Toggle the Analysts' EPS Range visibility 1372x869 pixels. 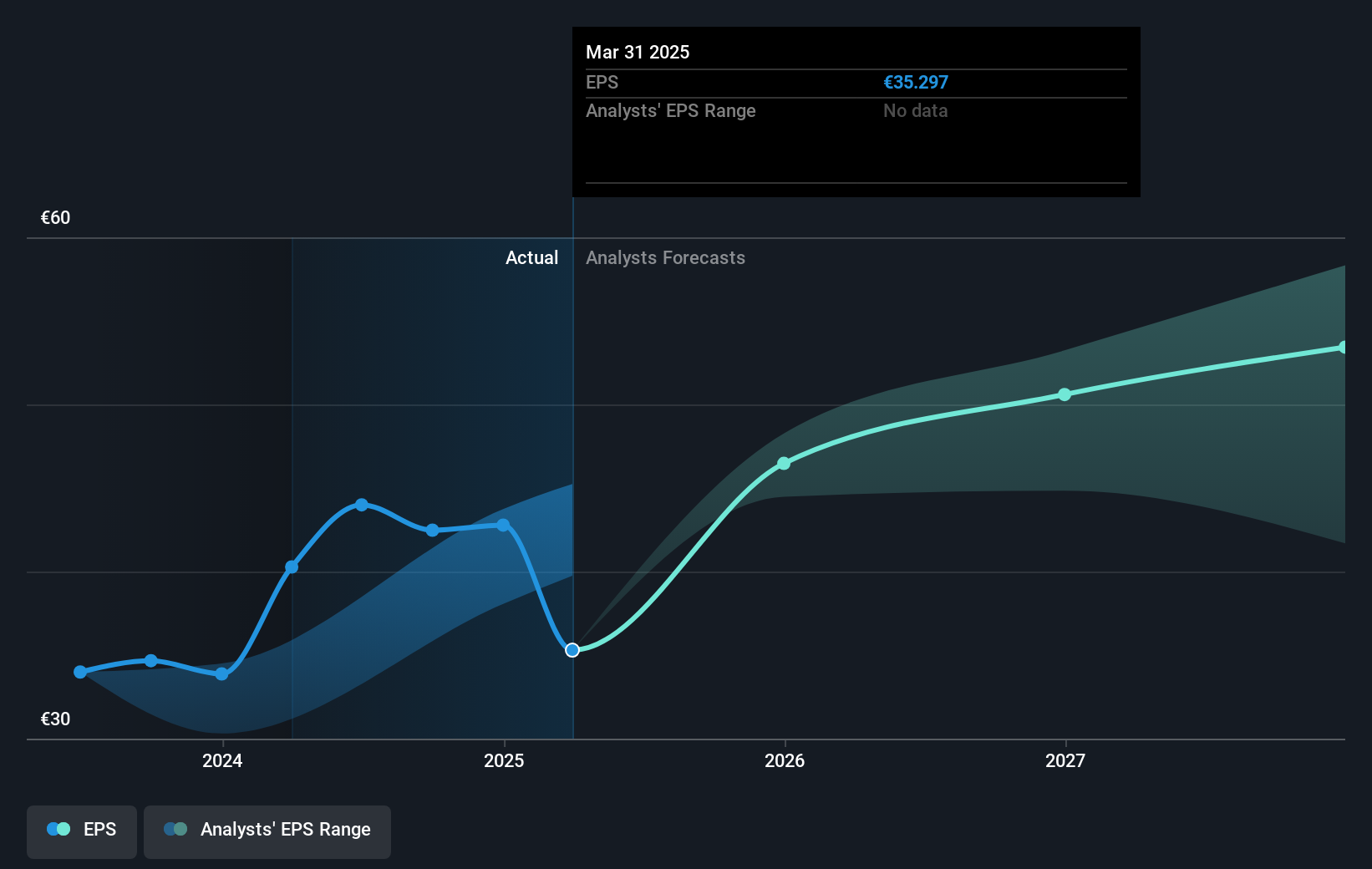click(267, 831)
